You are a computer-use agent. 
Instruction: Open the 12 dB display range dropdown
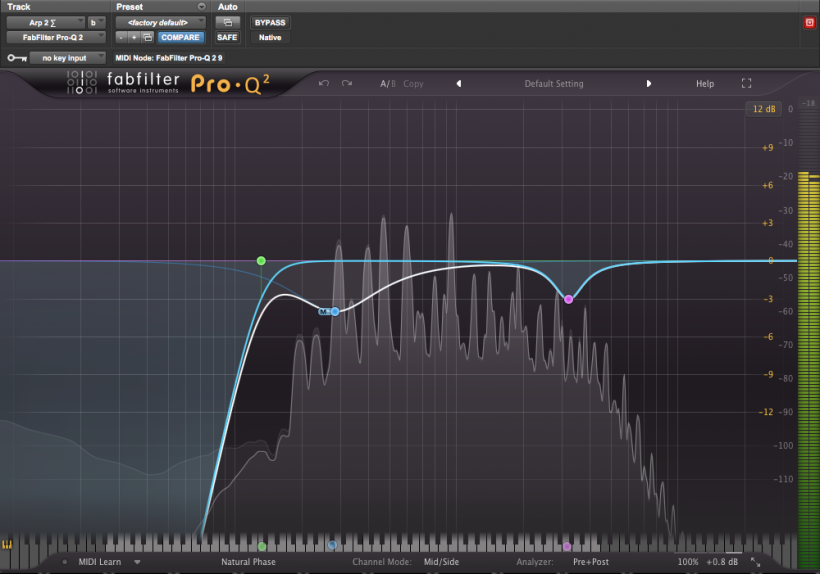764,109
